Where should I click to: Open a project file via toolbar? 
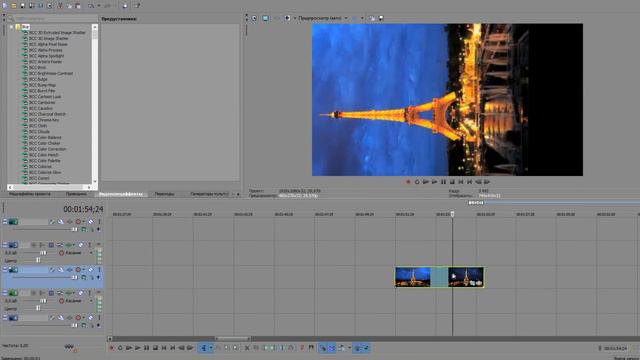13,6
